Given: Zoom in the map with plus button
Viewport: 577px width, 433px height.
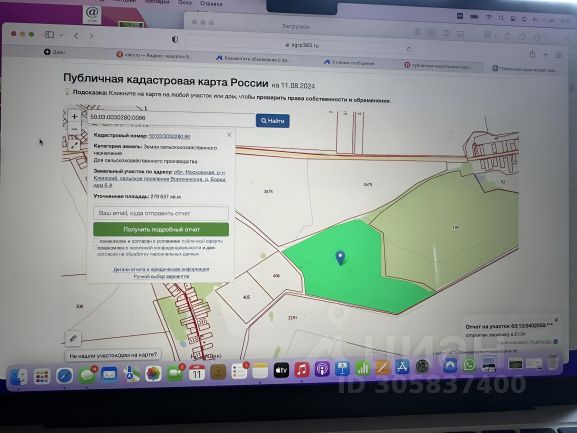Looking at the screenshot, I should point(74,117).
